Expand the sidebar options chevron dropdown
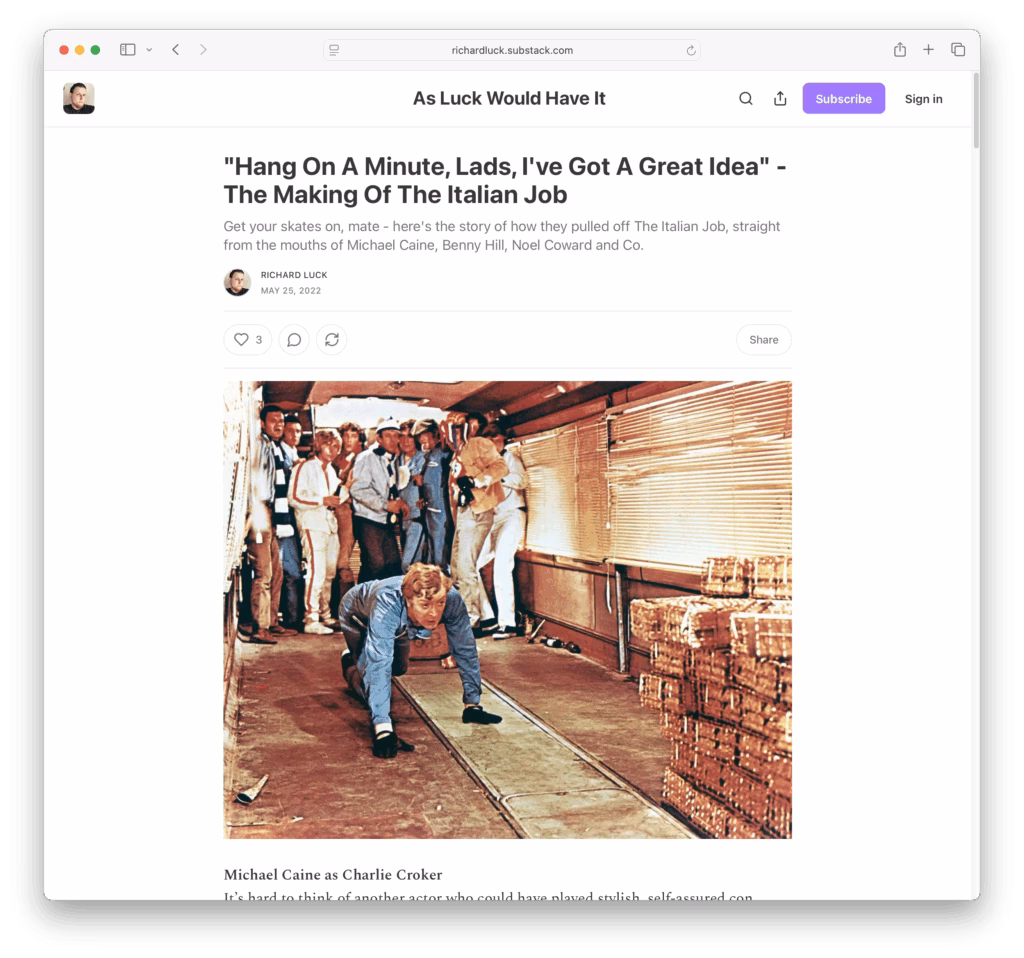The height and width of the screenshot is (958, 1024). (149, 50)
